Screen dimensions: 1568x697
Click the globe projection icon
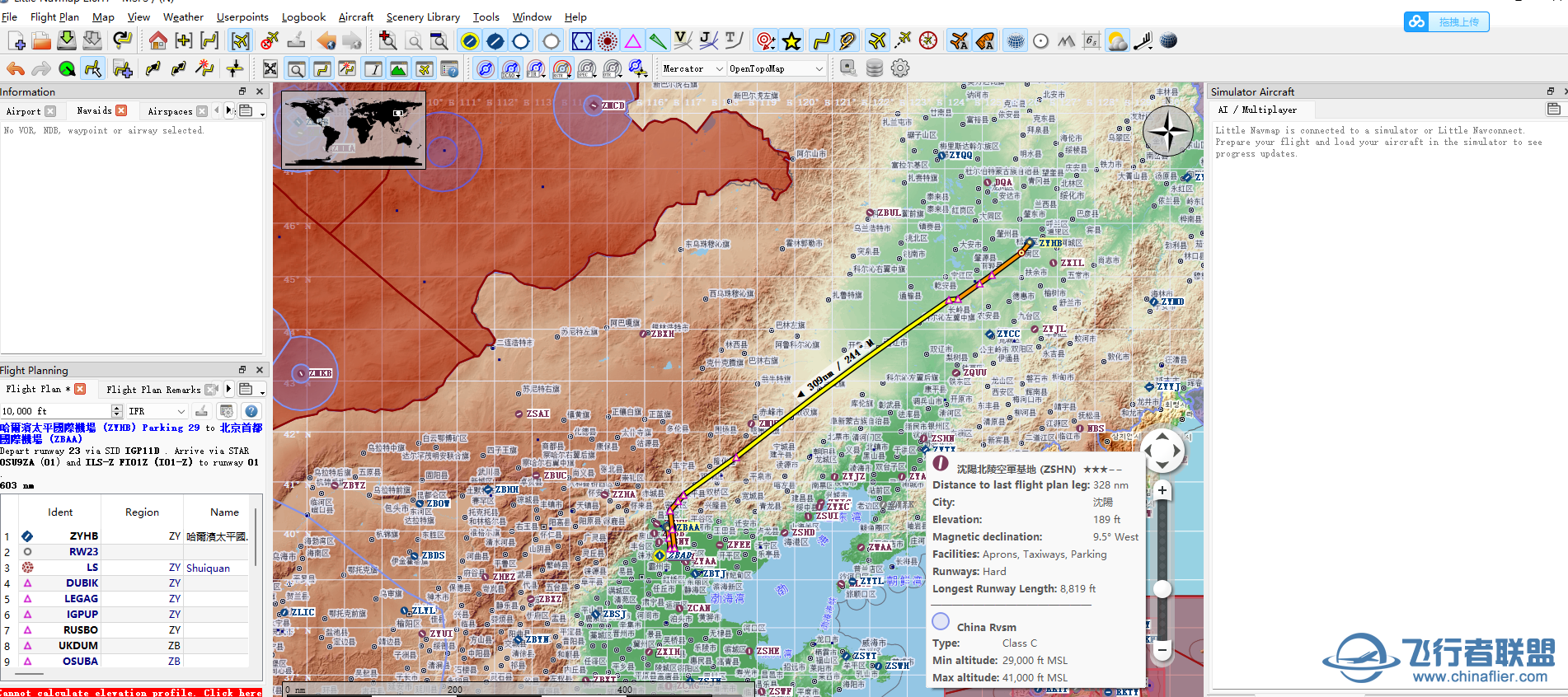click(1168, 40)
